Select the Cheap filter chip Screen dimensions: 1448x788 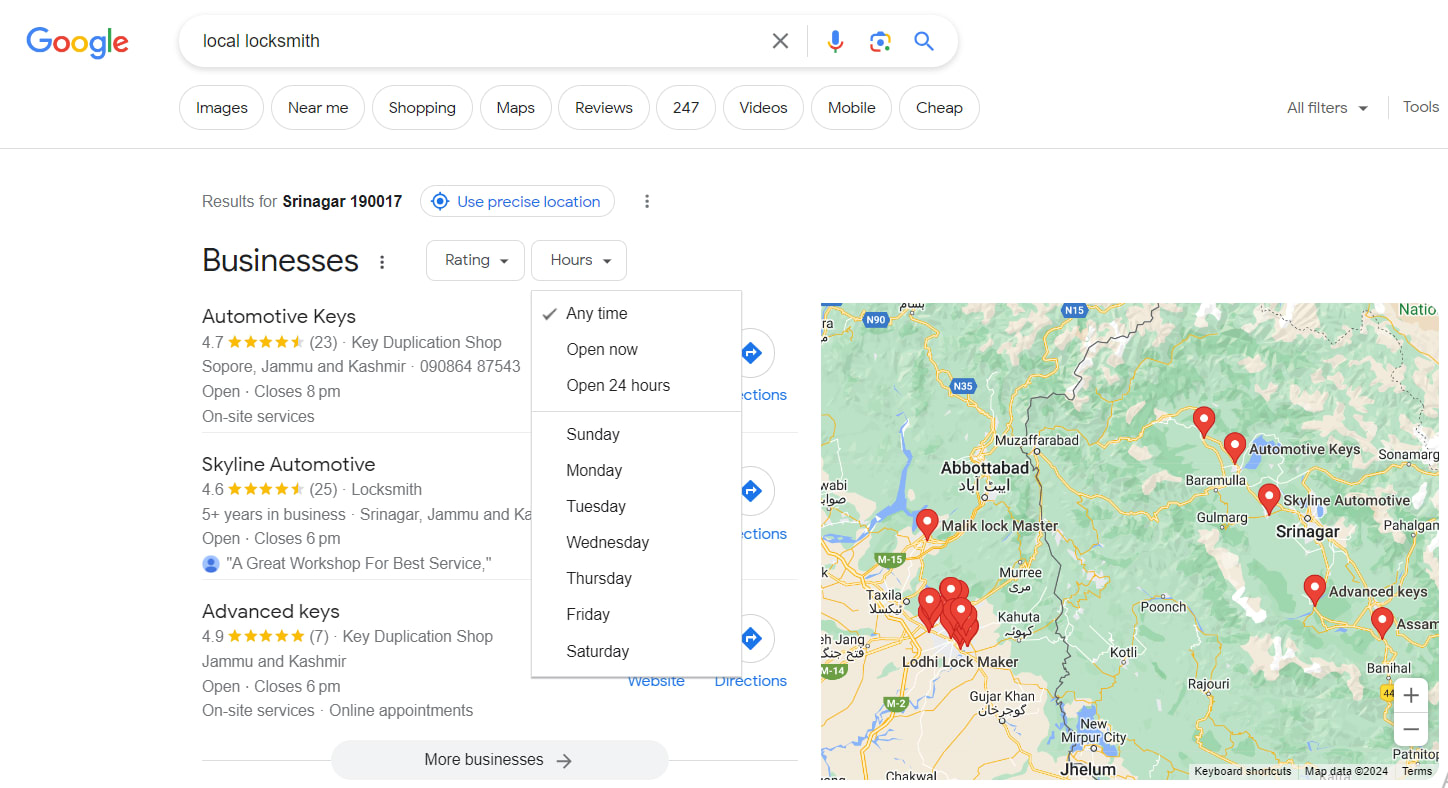939,108
